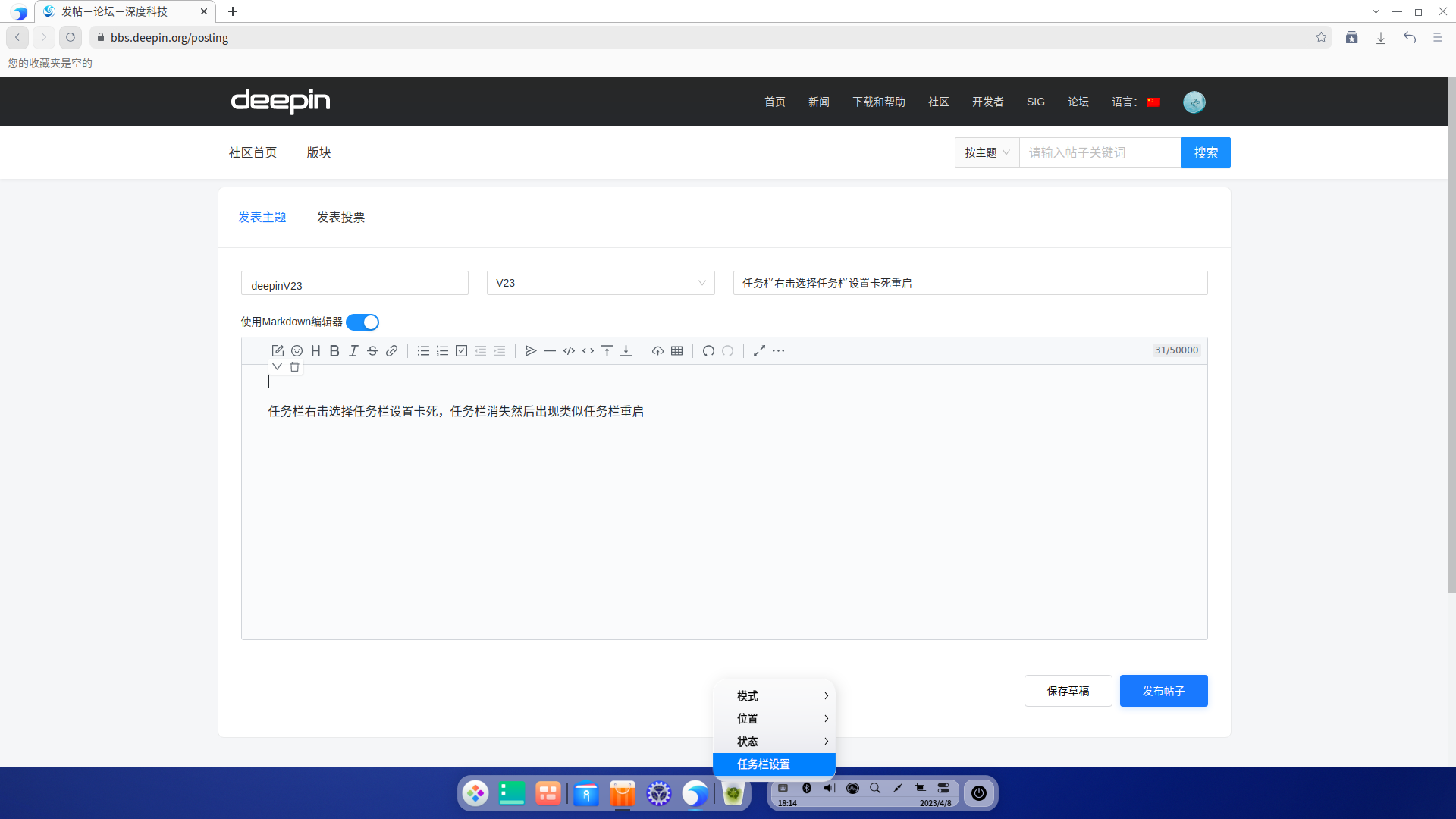Open the V23 category dropdown
The image size is (1456, 819).
click(x=600, y=283)
